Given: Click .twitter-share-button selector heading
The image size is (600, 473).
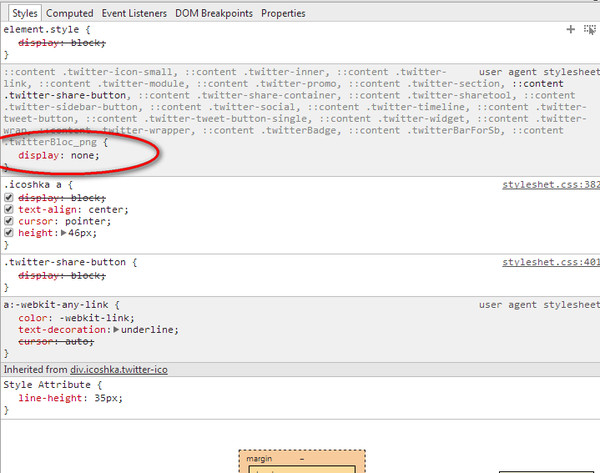Looking at the screenshot, I should (65, 262).
